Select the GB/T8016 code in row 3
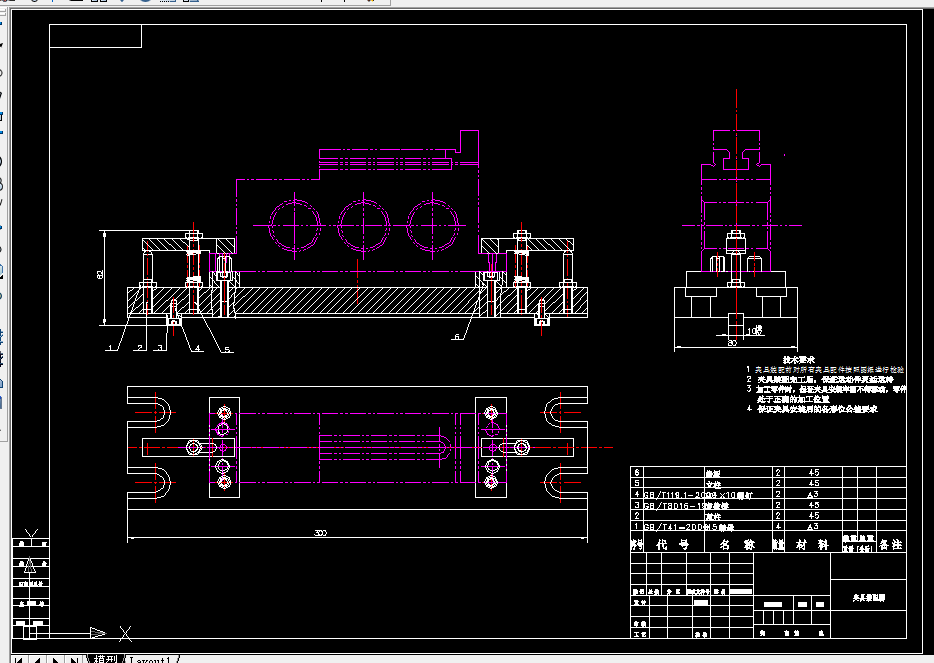934x663 pixels. [x=673, y=505]
